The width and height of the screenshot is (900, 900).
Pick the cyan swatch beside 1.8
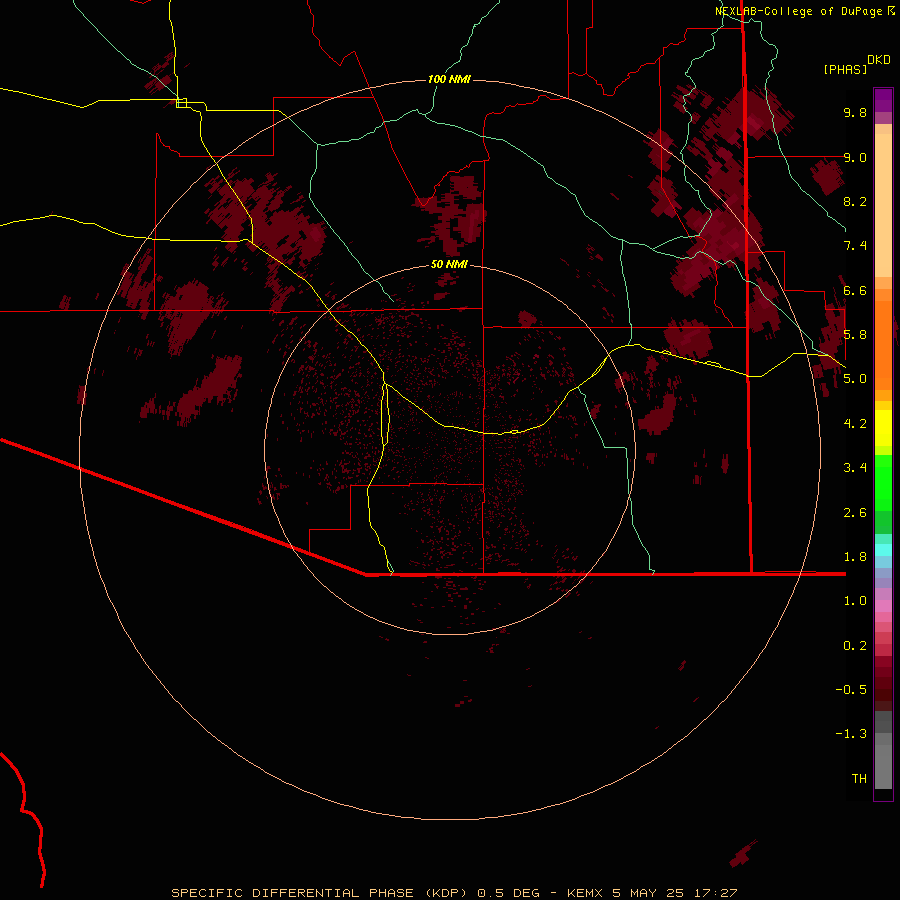(x=883, y=550)
